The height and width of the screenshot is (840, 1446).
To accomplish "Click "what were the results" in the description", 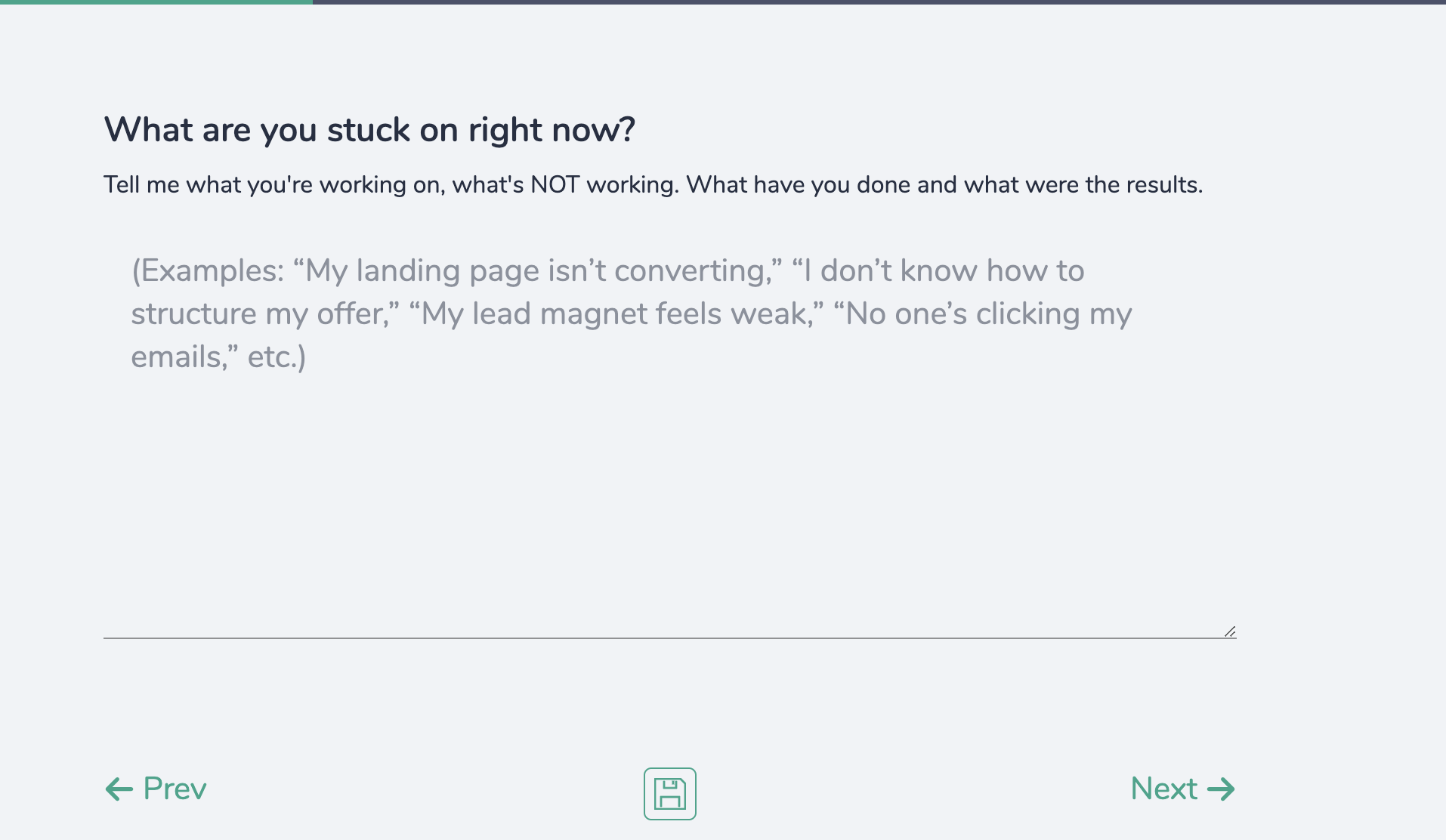I will [1083, 184].
